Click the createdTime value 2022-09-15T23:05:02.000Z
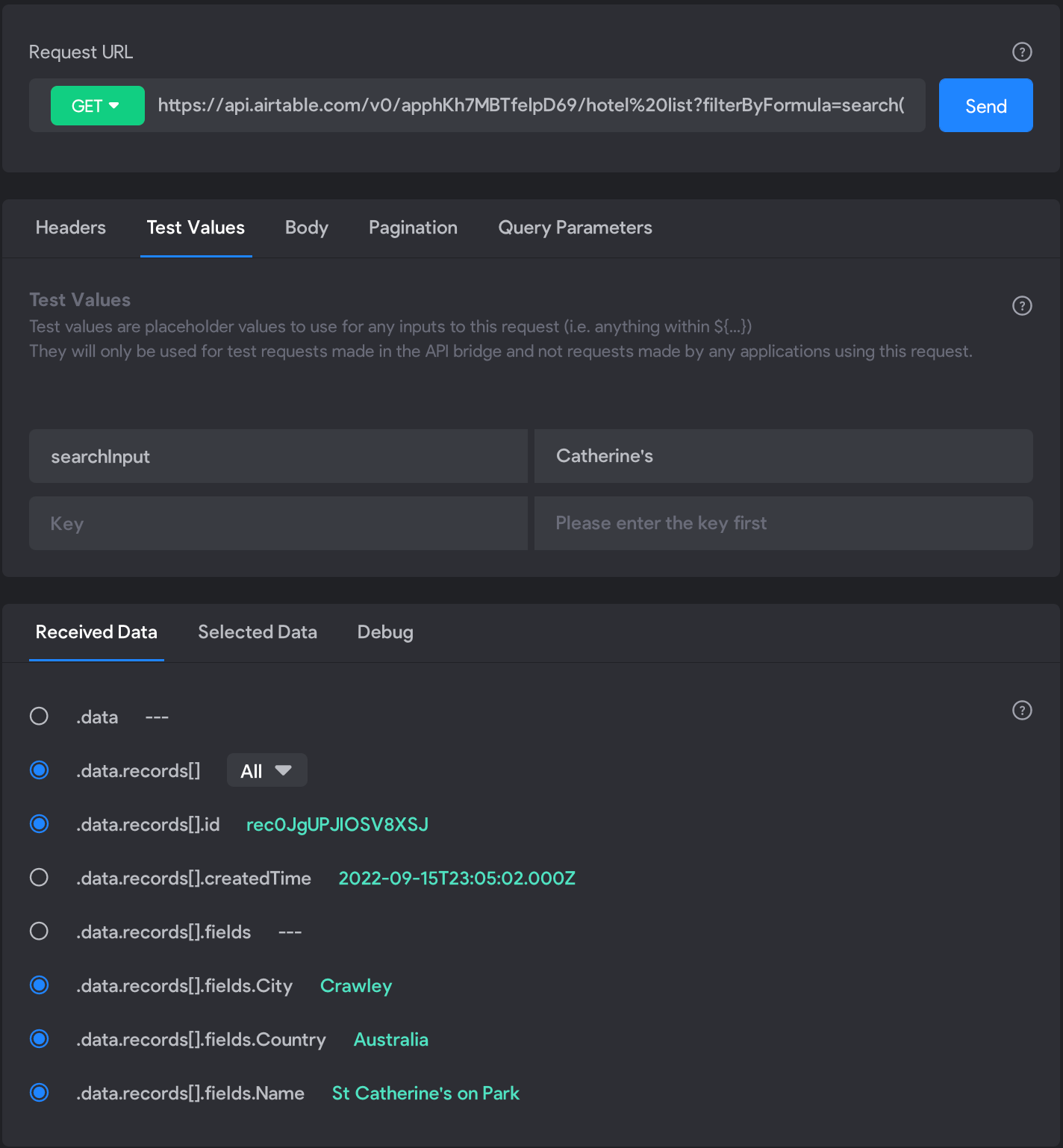 [457, 878]
